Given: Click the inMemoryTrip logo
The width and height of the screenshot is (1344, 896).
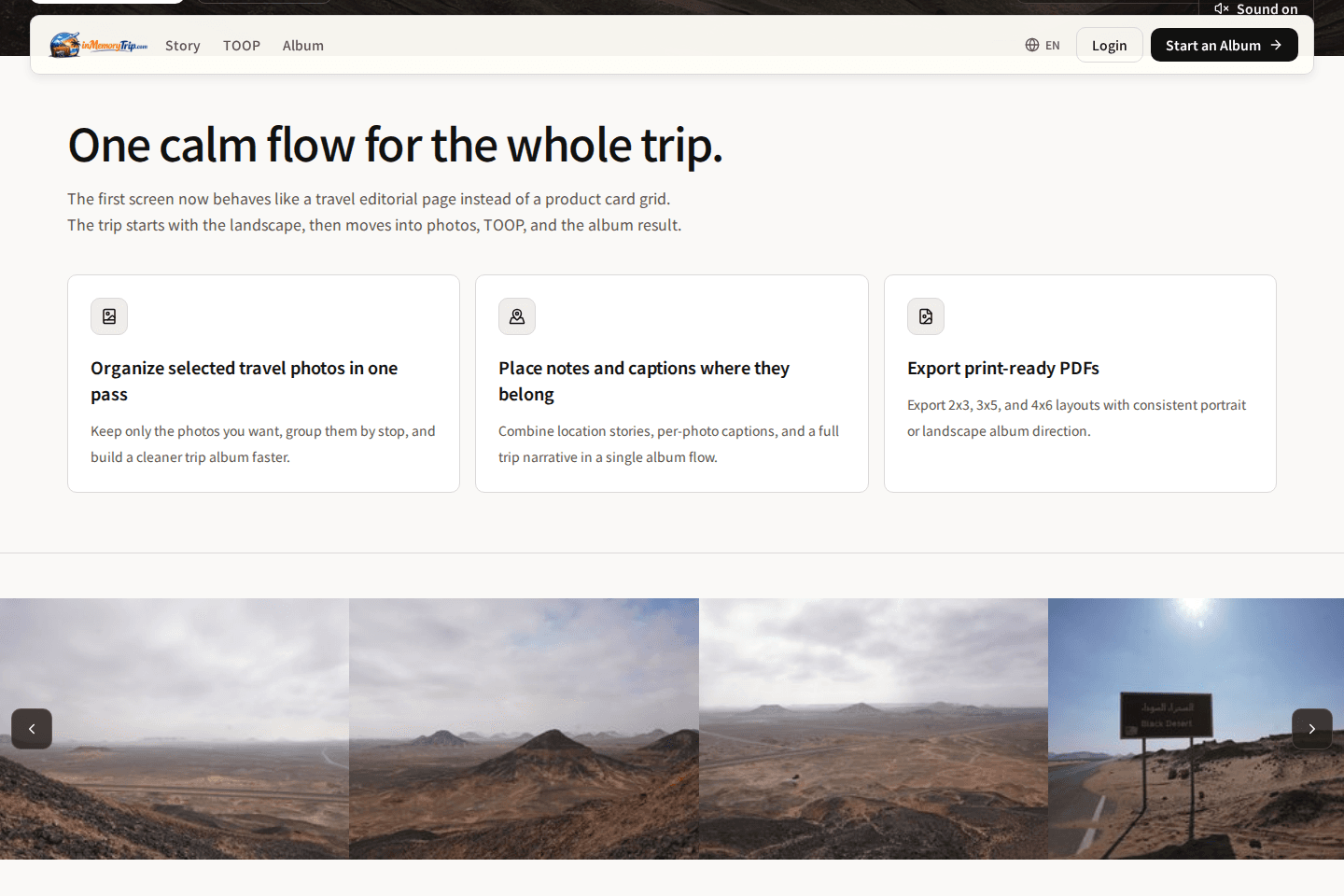Looking at the screenshot, I should (x=98, y=45).
